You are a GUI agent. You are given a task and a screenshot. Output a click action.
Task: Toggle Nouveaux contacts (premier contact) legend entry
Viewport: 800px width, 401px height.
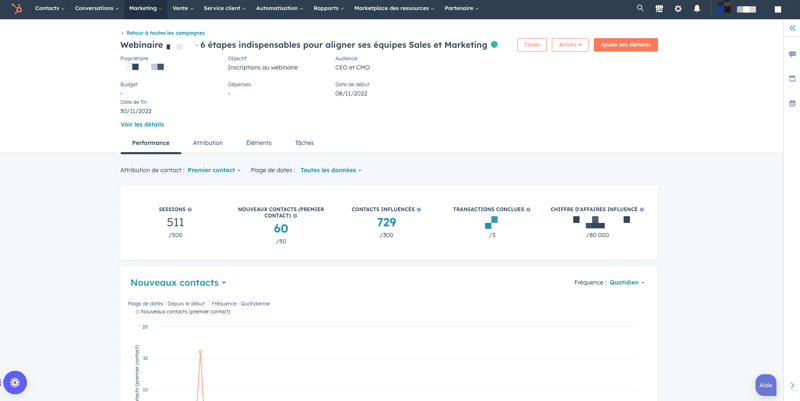point(183,312)
